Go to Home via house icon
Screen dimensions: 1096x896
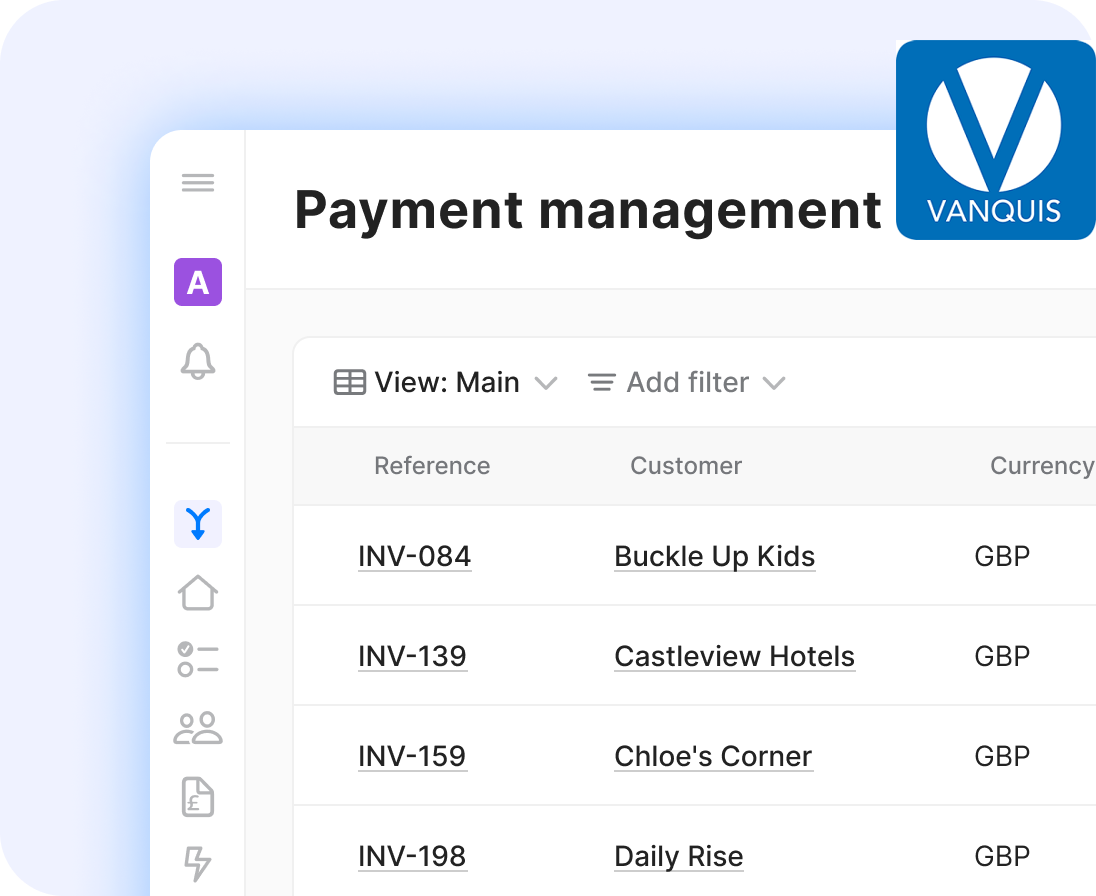(198, 593)
